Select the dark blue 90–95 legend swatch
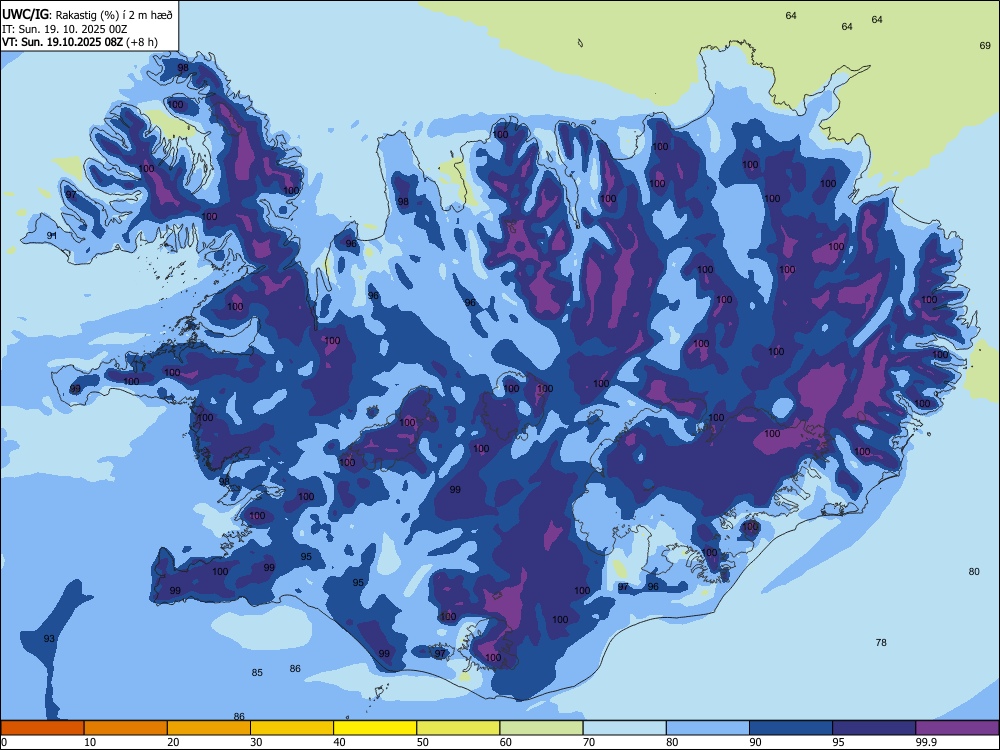The image size is (1000, 750). (791, 728)
